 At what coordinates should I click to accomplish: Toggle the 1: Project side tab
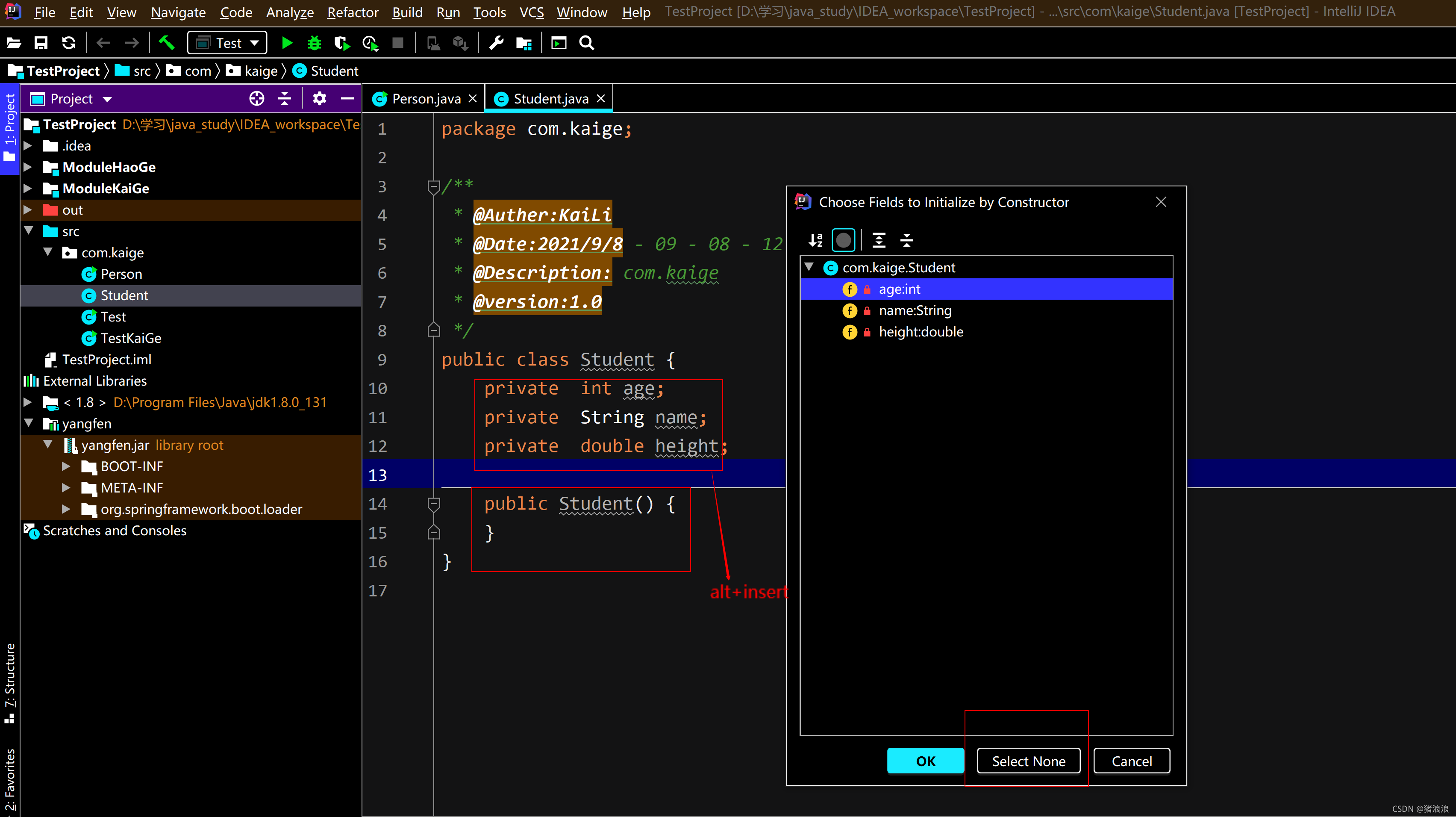(x=9, y=129)
